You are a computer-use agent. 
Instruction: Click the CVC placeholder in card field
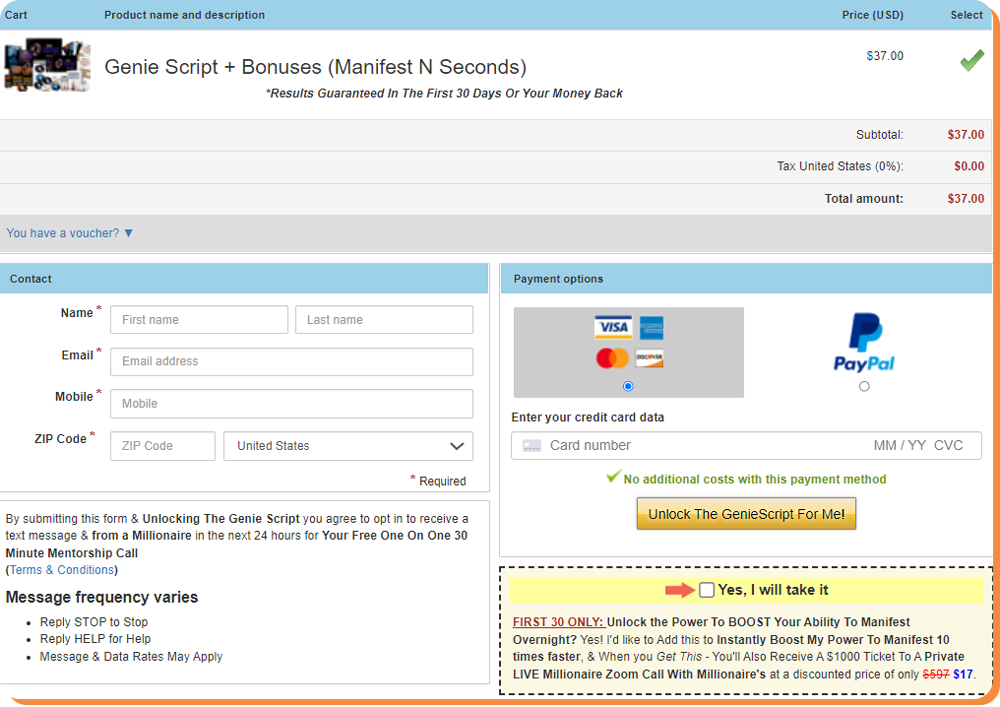[x=948, y=446]
